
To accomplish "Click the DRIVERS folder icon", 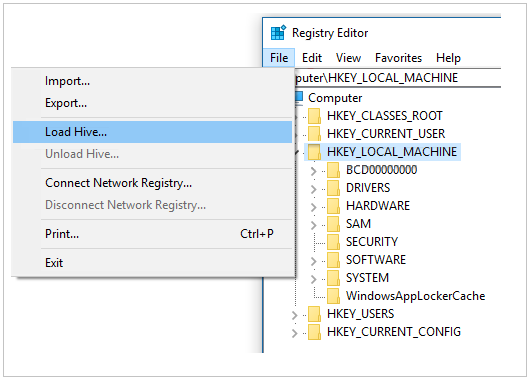I will click(x=334, y=188).
